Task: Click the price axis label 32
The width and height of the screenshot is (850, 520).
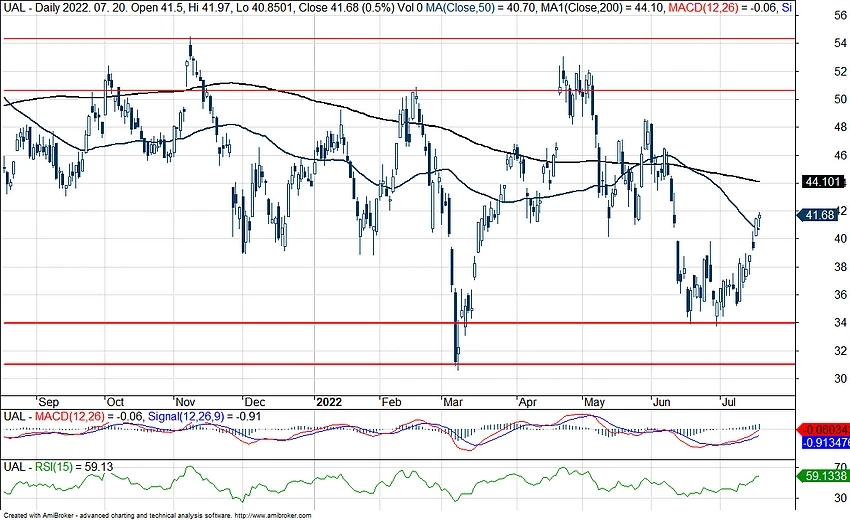Action: click(841, 350)
